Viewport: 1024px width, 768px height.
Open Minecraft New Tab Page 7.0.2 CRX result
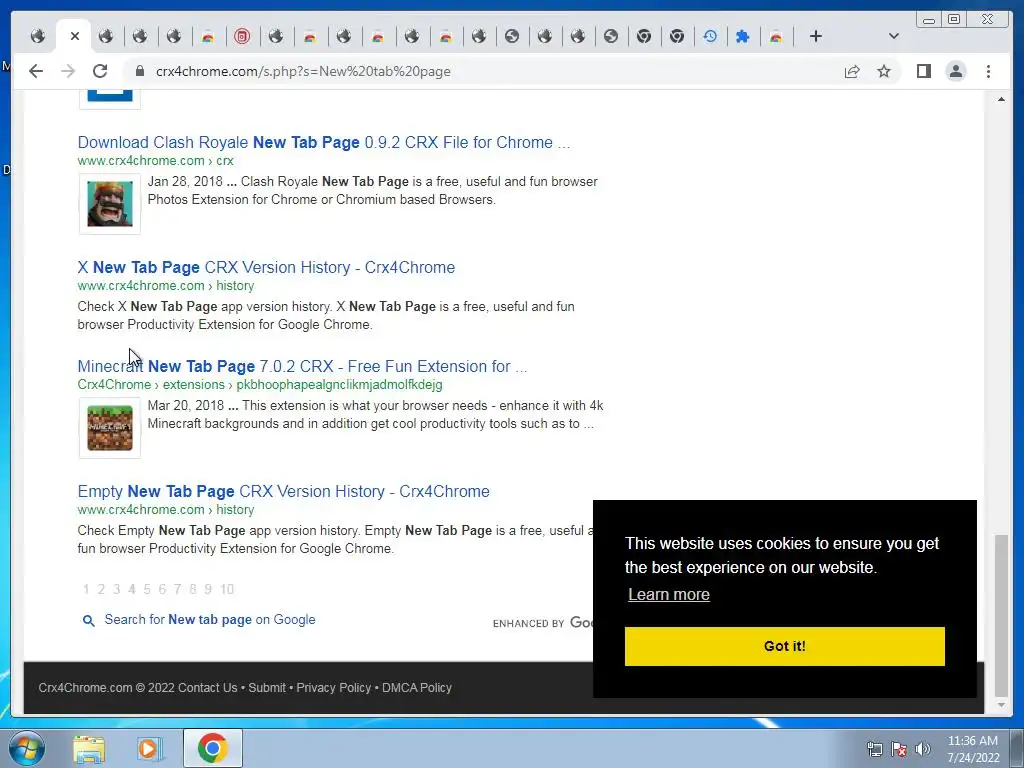pos(302,366)
